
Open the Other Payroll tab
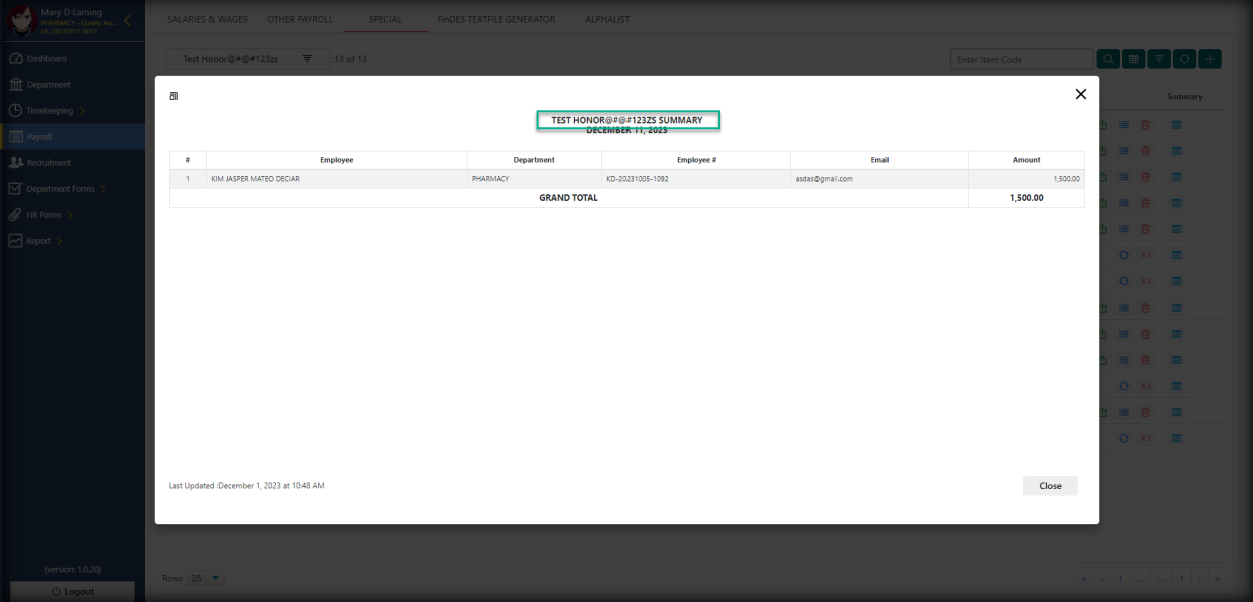[299, 19]
